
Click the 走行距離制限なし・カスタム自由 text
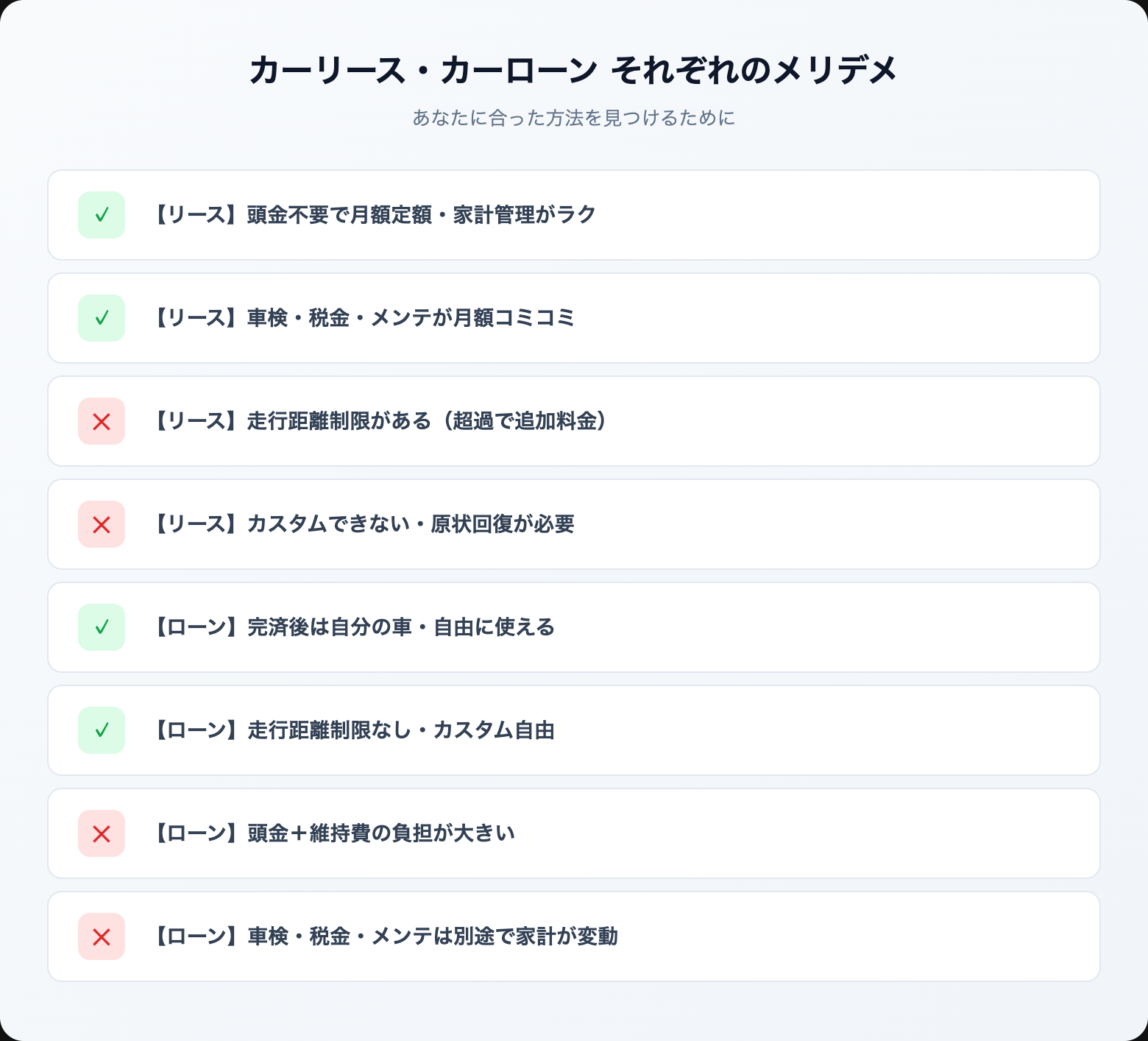pyautogui.click(x=353, y=730)
